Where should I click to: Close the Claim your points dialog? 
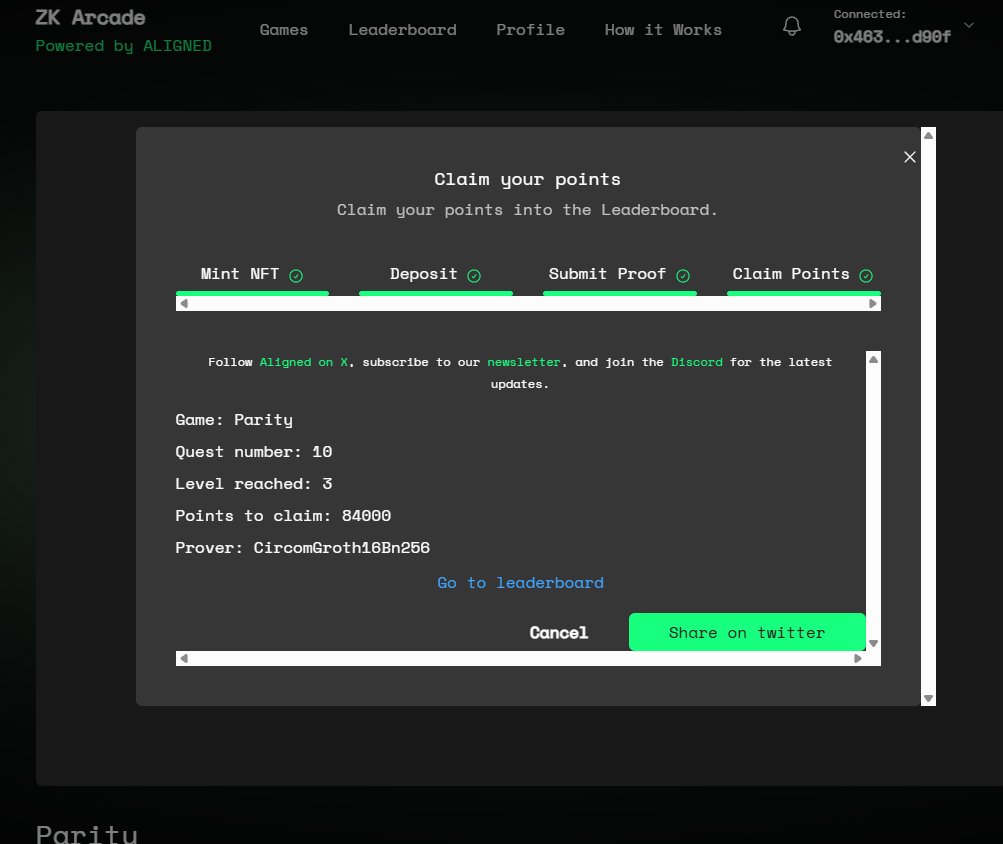910,157
